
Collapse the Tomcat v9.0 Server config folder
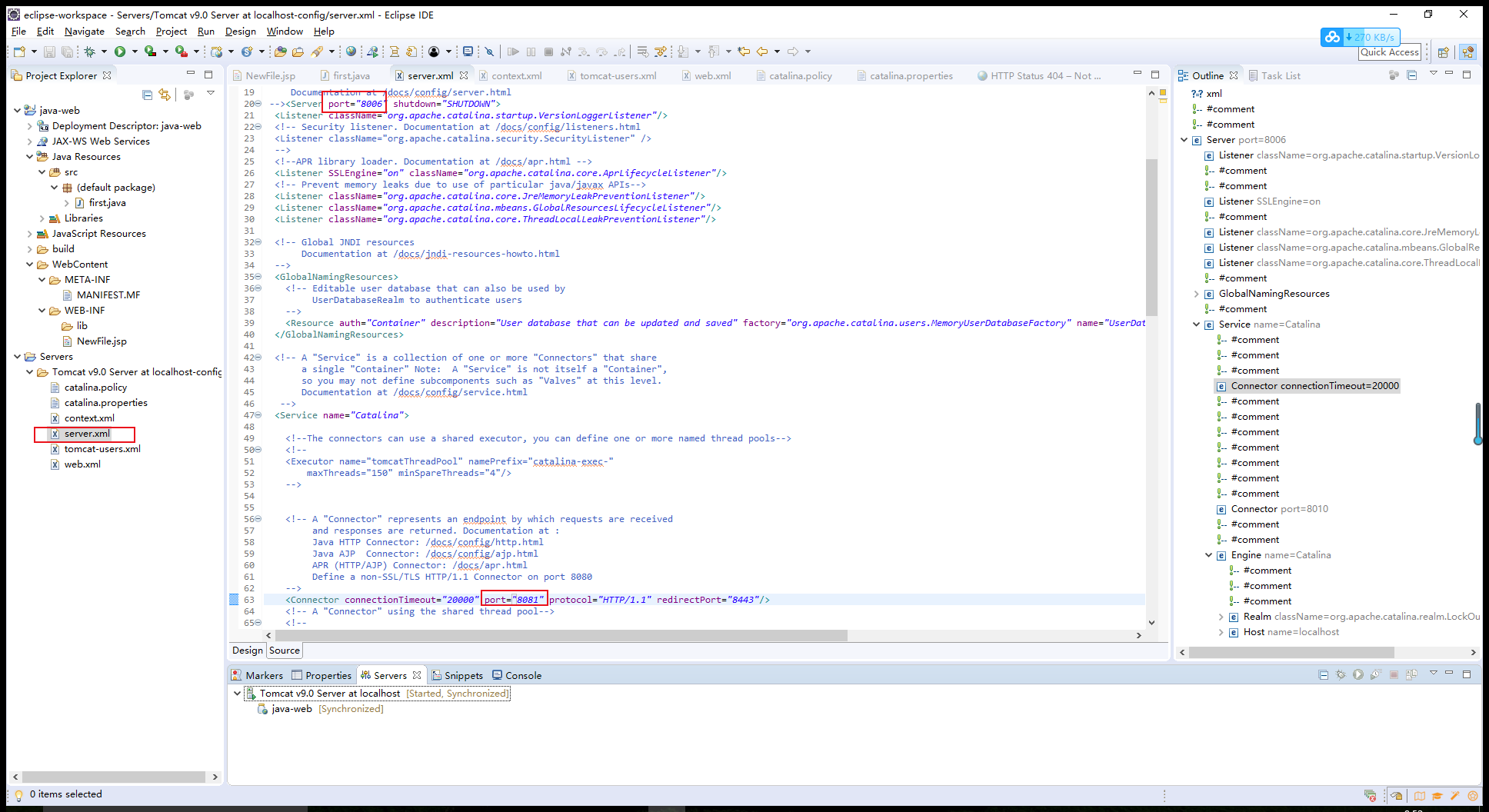pyautogui.click(x=30, y=372)
